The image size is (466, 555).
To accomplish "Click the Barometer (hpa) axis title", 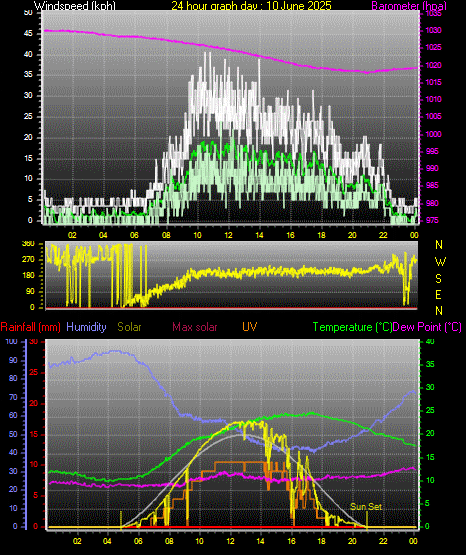I will tap(409, 5).
